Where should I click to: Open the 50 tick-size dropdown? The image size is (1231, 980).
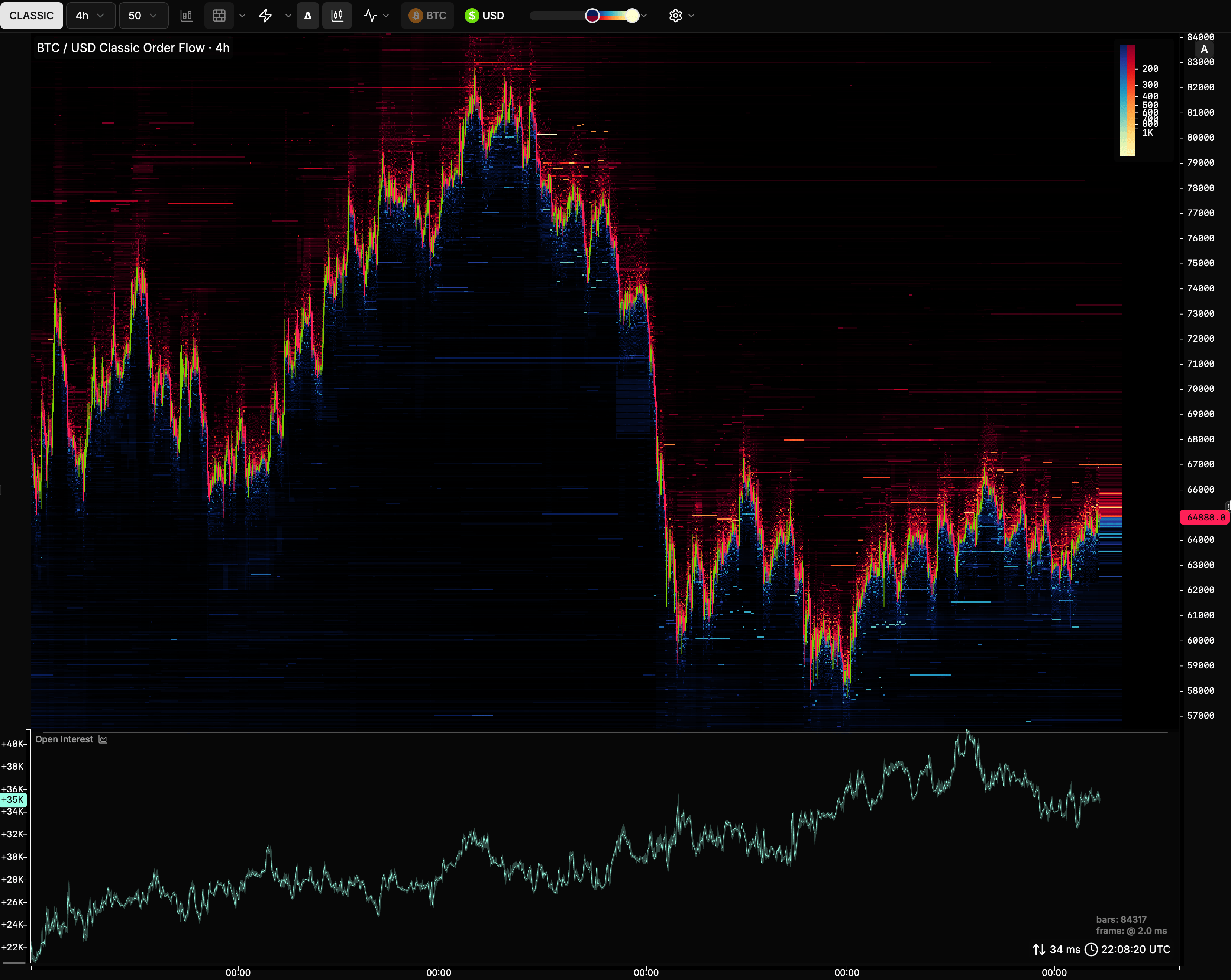(143, 15)
